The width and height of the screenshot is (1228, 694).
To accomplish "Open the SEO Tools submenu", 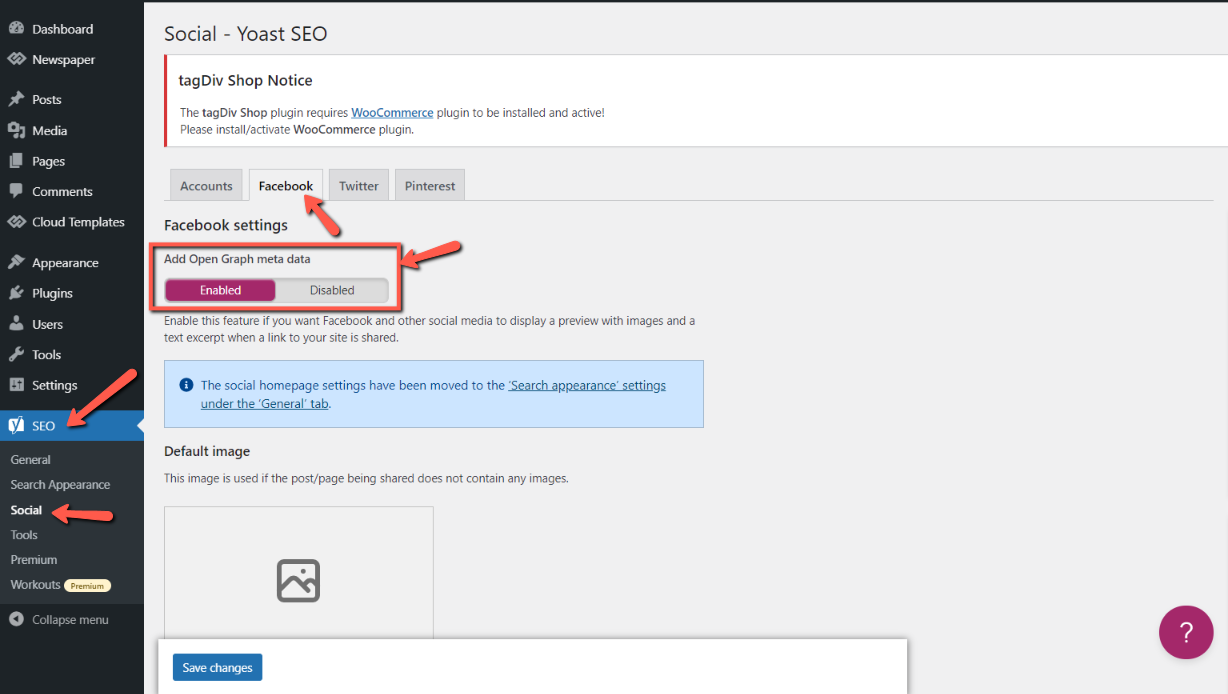I will [x=24, y=535].
